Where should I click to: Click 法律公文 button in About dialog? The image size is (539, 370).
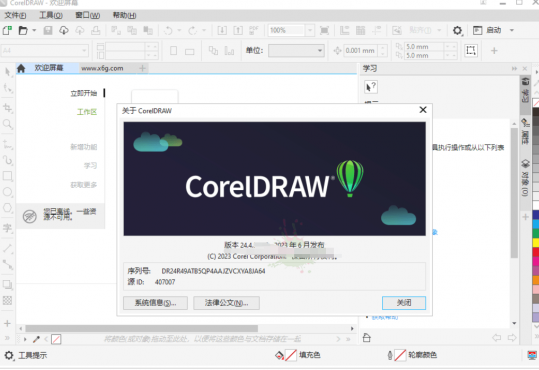point(226,303)
